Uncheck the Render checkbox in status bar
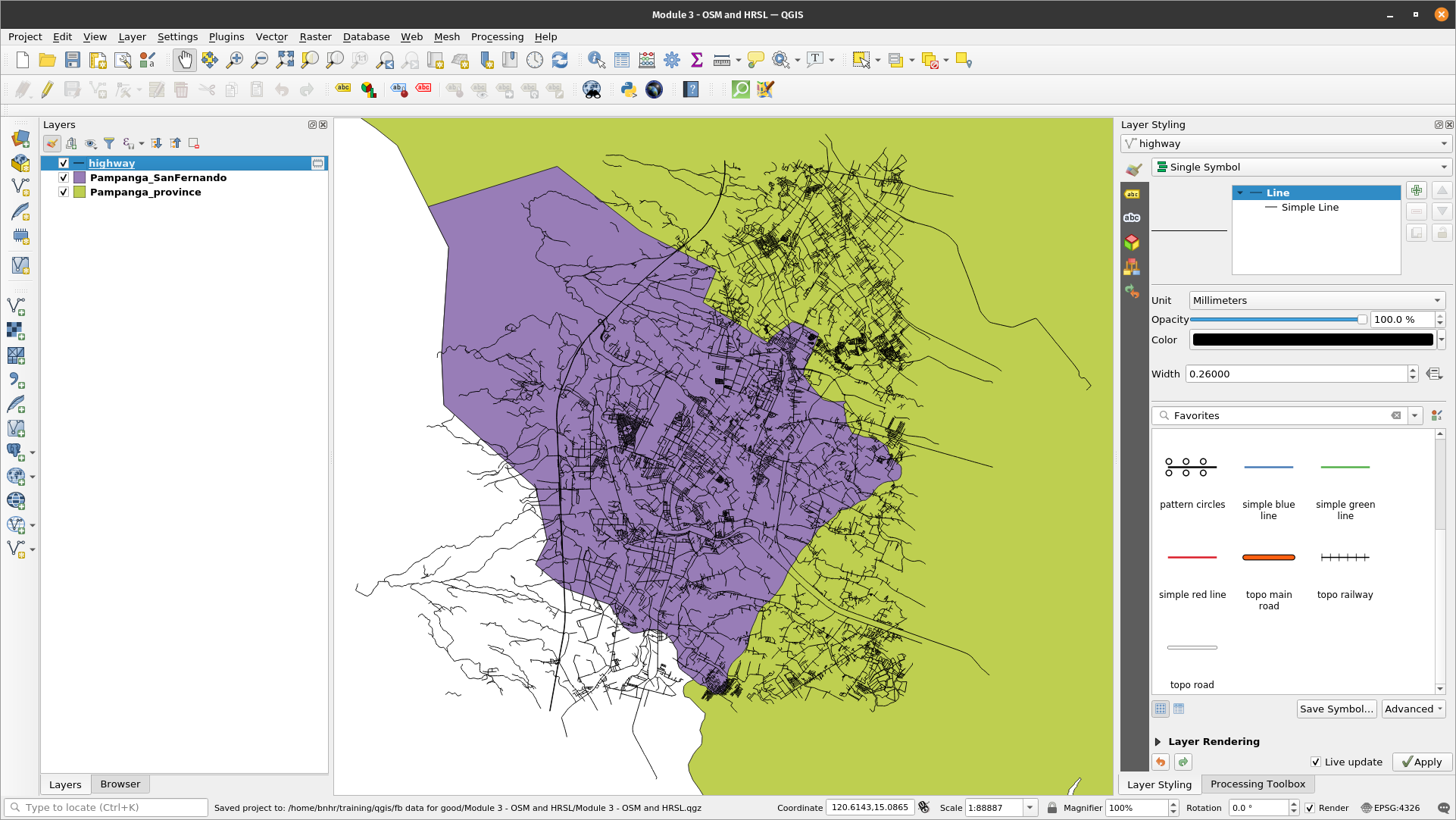Screen dimensions: 1456x820 [x=1311, y=808]
